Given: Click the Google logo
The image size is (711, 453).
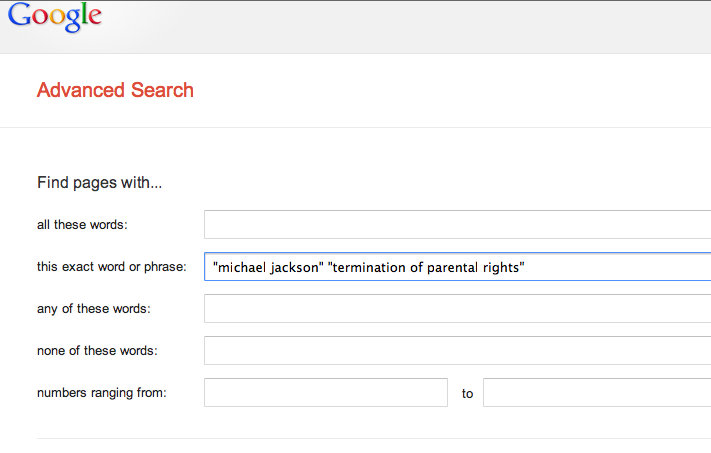Looking at the screenshot, I should pyautogui.click(x=55, y=17).
